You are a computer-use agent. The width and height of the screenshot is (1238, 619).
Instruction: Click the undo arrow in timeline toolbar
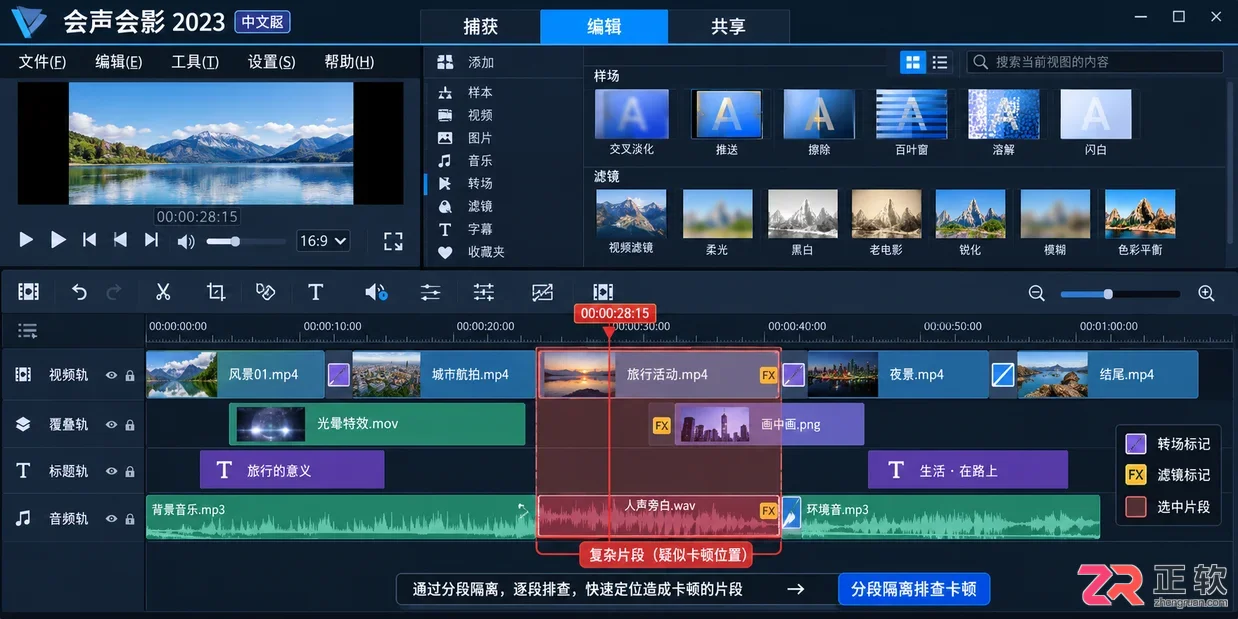pyautogui.click(x=80, y=292)
